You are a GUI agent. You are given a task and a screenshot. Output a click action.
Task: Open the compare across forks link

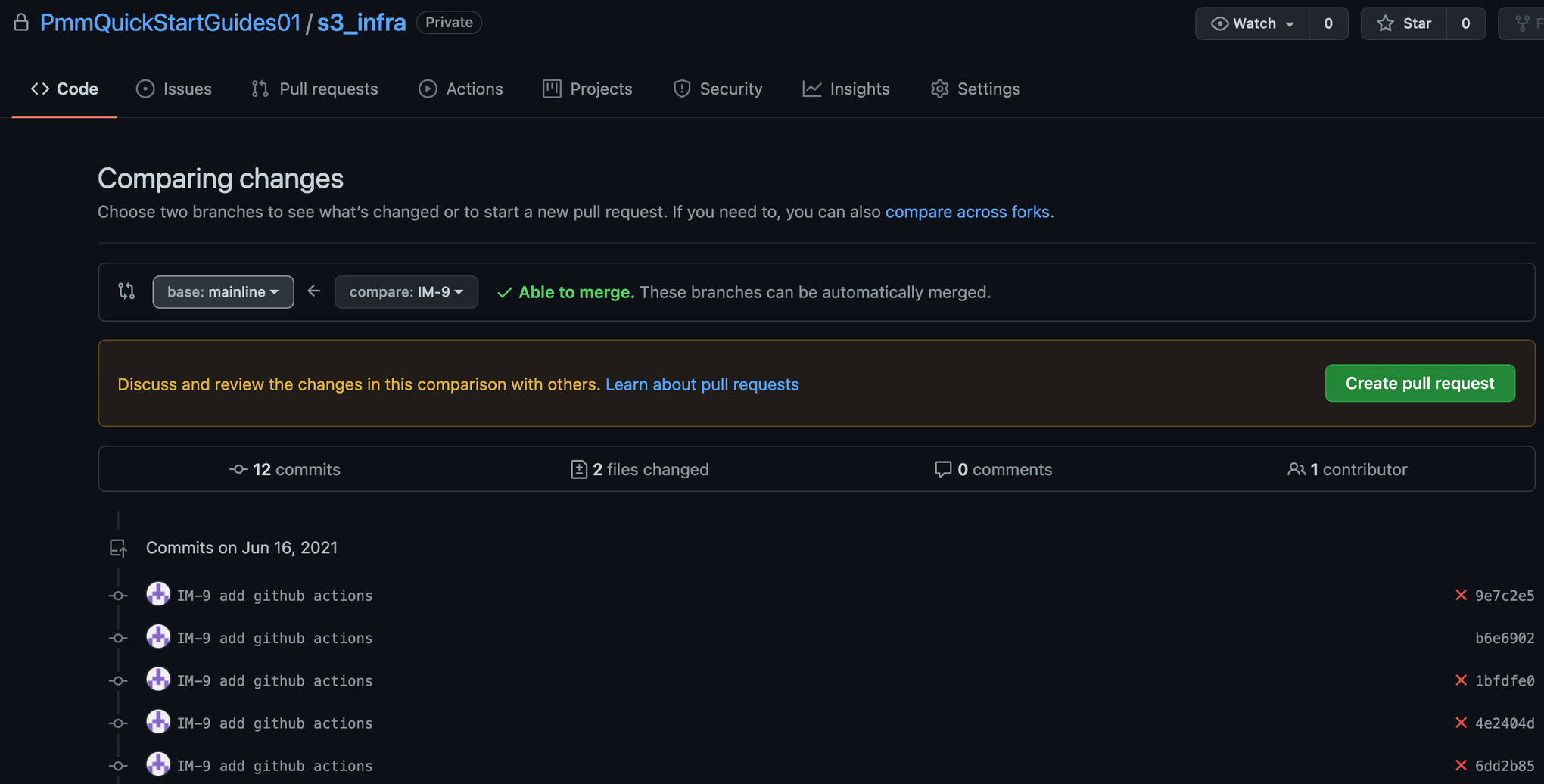967,212
